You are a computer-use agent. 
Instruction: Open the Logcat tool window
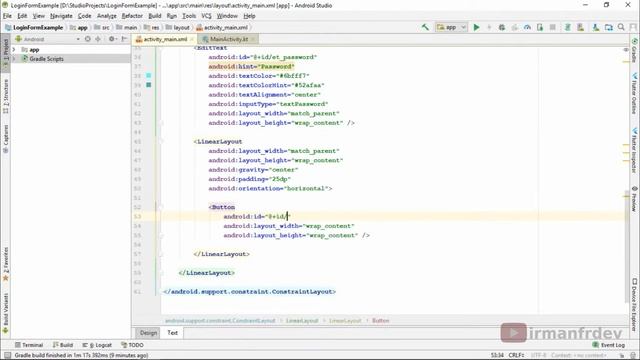click(x=97, y=345)
